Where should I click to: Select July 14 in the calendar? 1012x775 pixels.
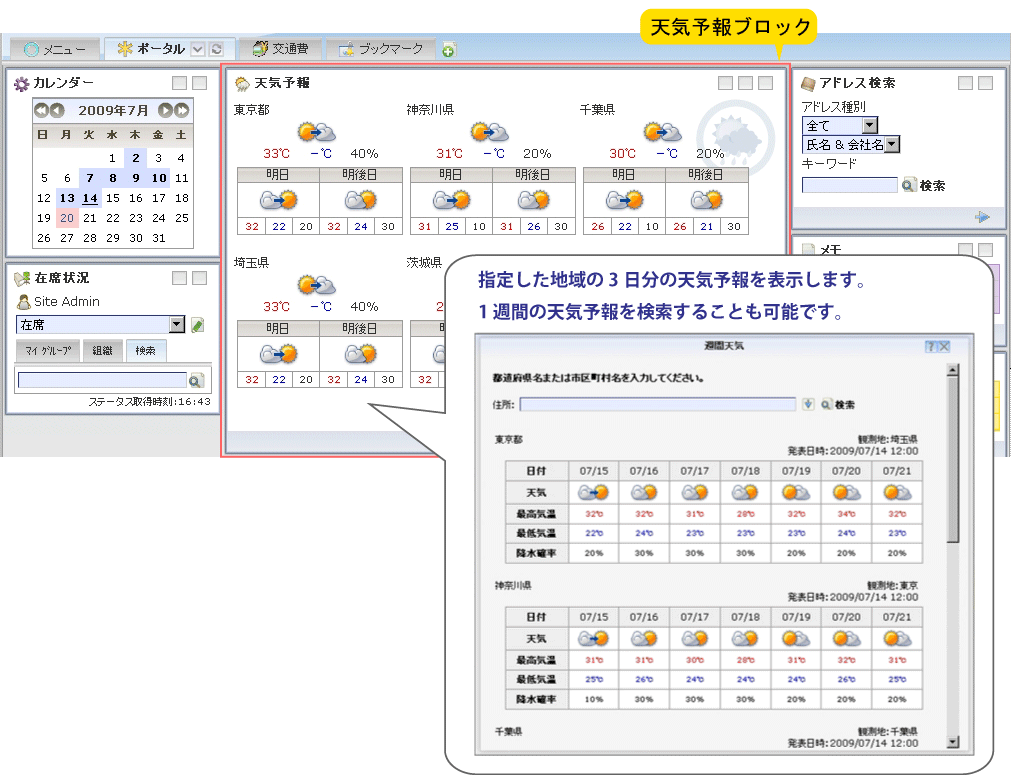pyautogui.click(x=90, y=198)
